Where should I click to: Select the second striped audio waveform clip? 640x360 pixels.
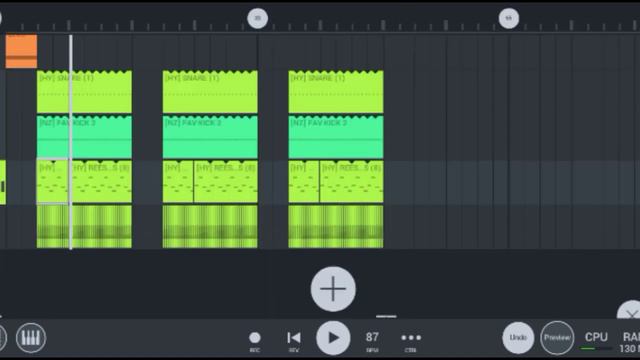click(210, 227)
